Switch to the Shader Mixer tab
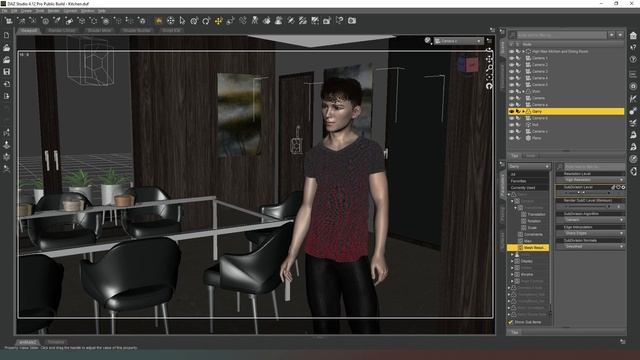The width and height of the screenshot is (640, 360). click(100, 30)
